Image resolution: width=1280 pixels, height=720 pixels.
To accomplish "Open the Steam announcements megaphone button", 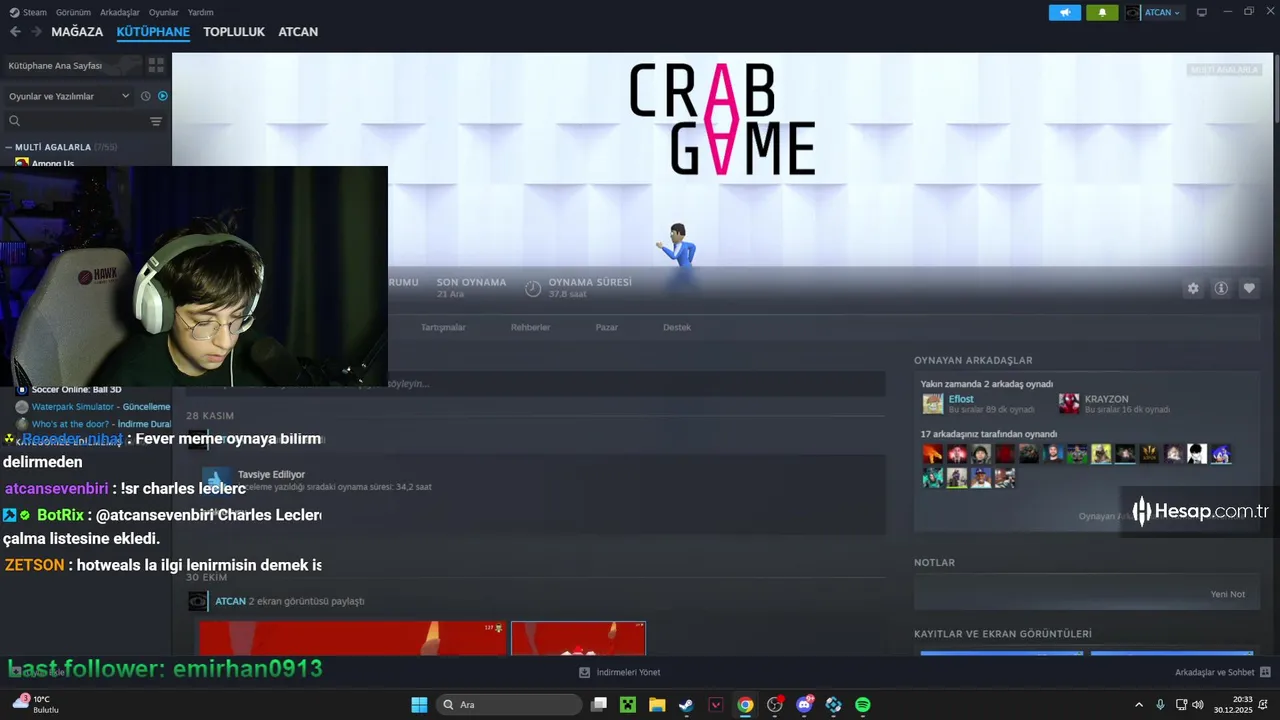I will pyautogui.click(x=1065, y=12).
